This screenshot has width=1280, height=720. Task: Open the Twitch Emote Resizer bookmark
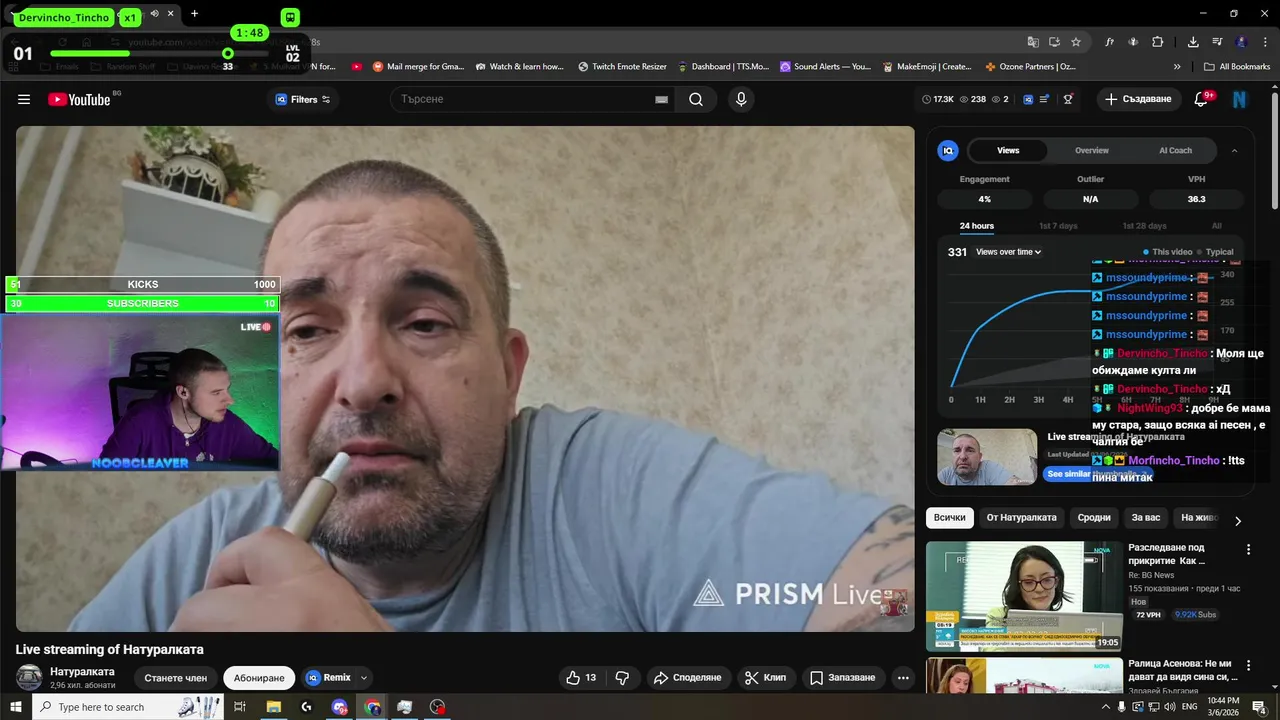tap(622, 67)
